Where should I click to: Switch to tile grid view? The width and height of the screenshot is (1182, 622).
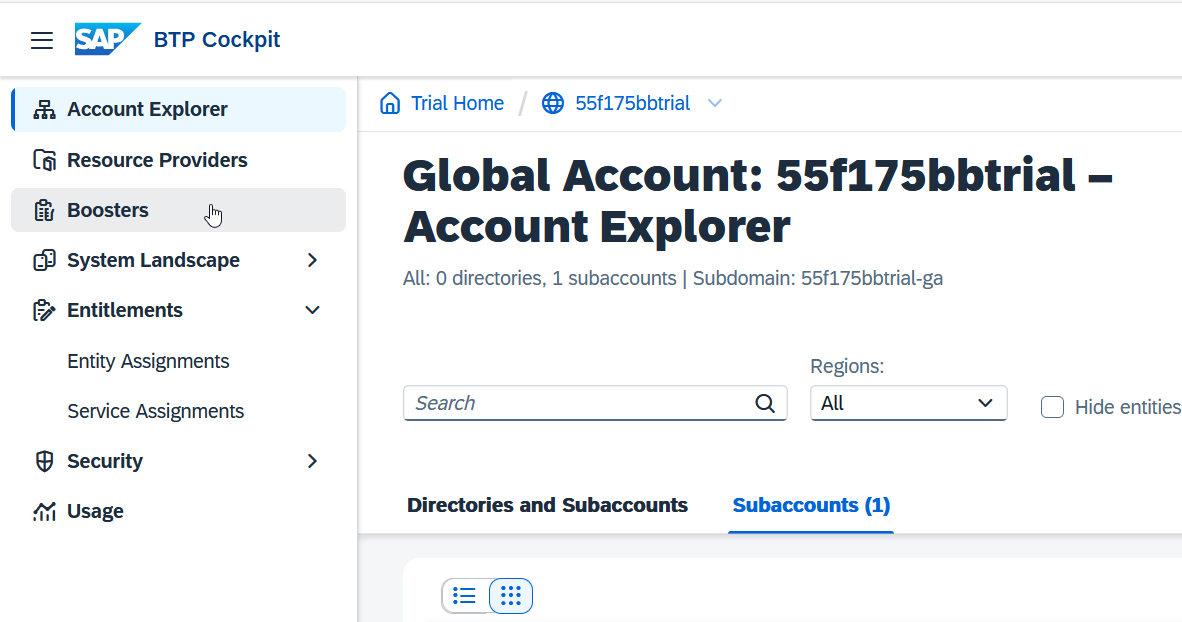pyautogui.click(x=511, y=596)
